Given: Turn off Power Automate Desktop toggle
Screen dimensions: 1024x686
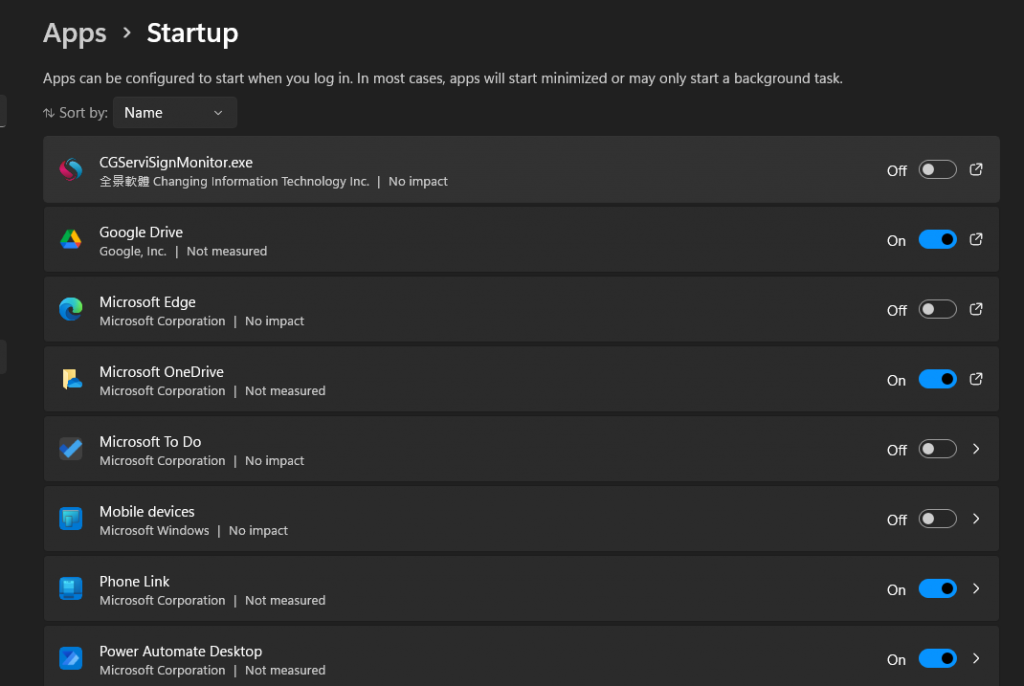Looking at the screenshot, I should click(x=937, y=659).
